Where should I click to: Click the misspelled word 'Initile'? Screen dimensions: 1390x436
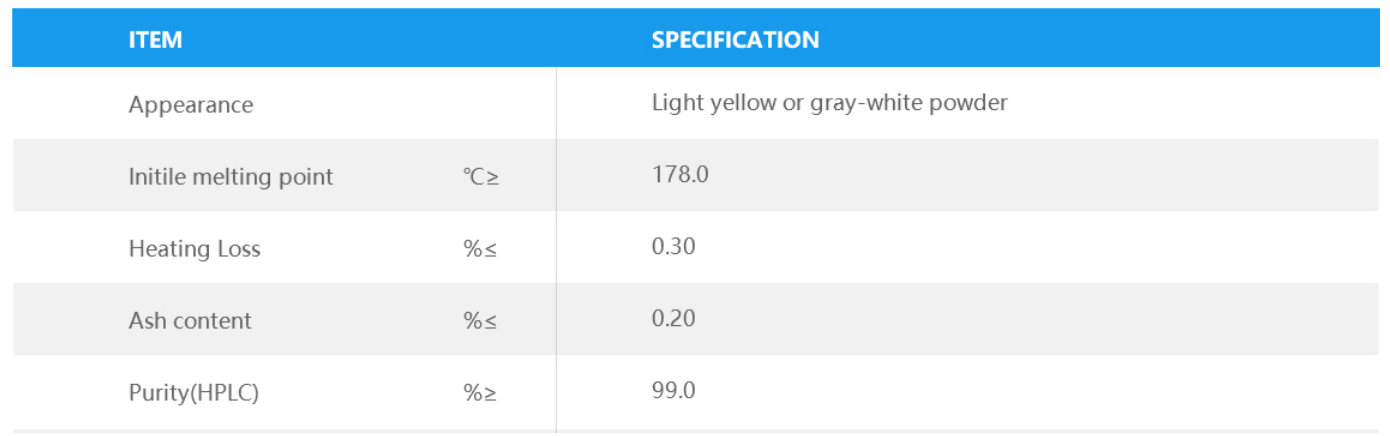tap(157, 176)
